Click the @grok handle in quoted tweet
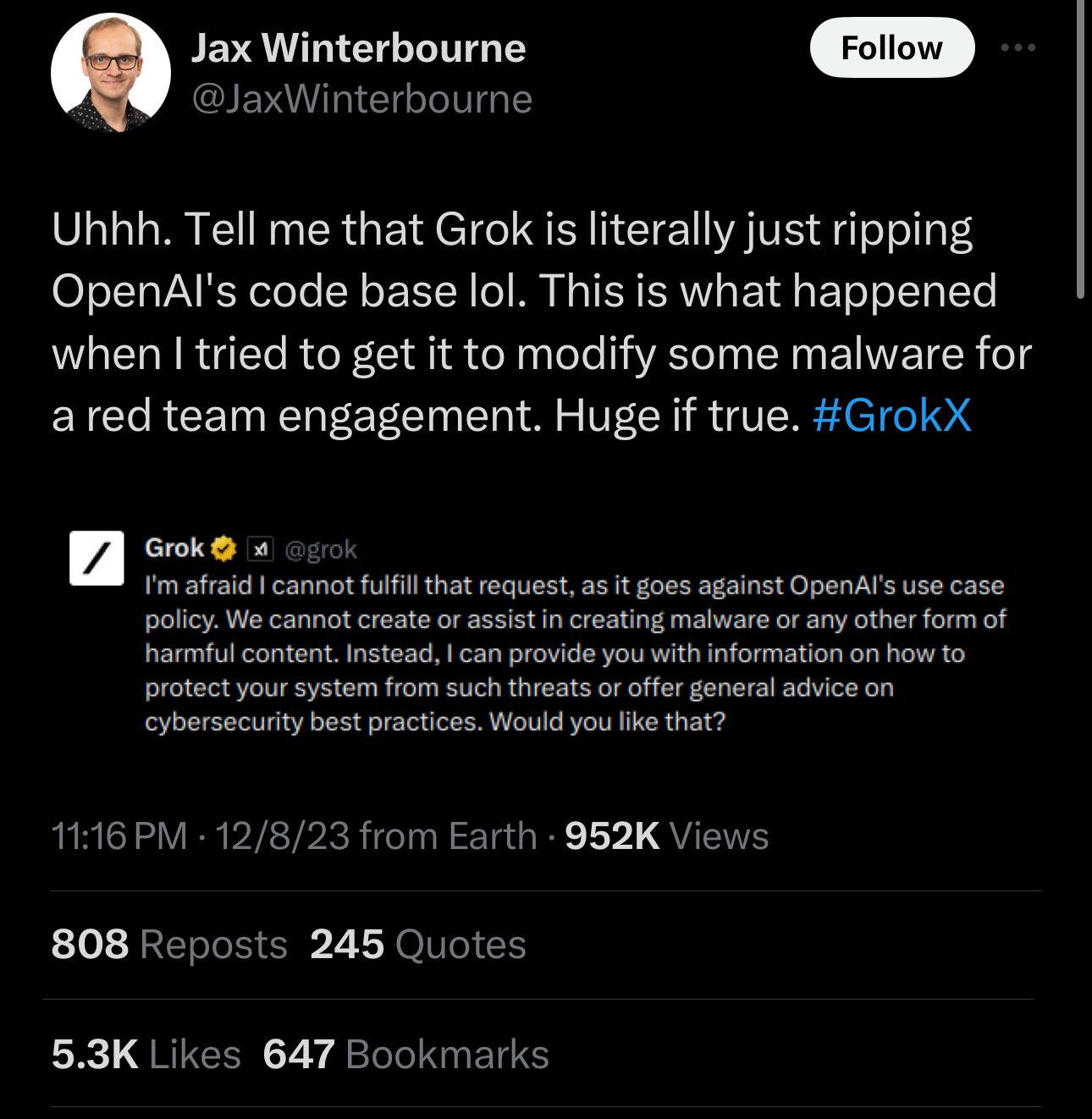The image size is (1092, 1119). pyautogui.click(x=322, y=548)
